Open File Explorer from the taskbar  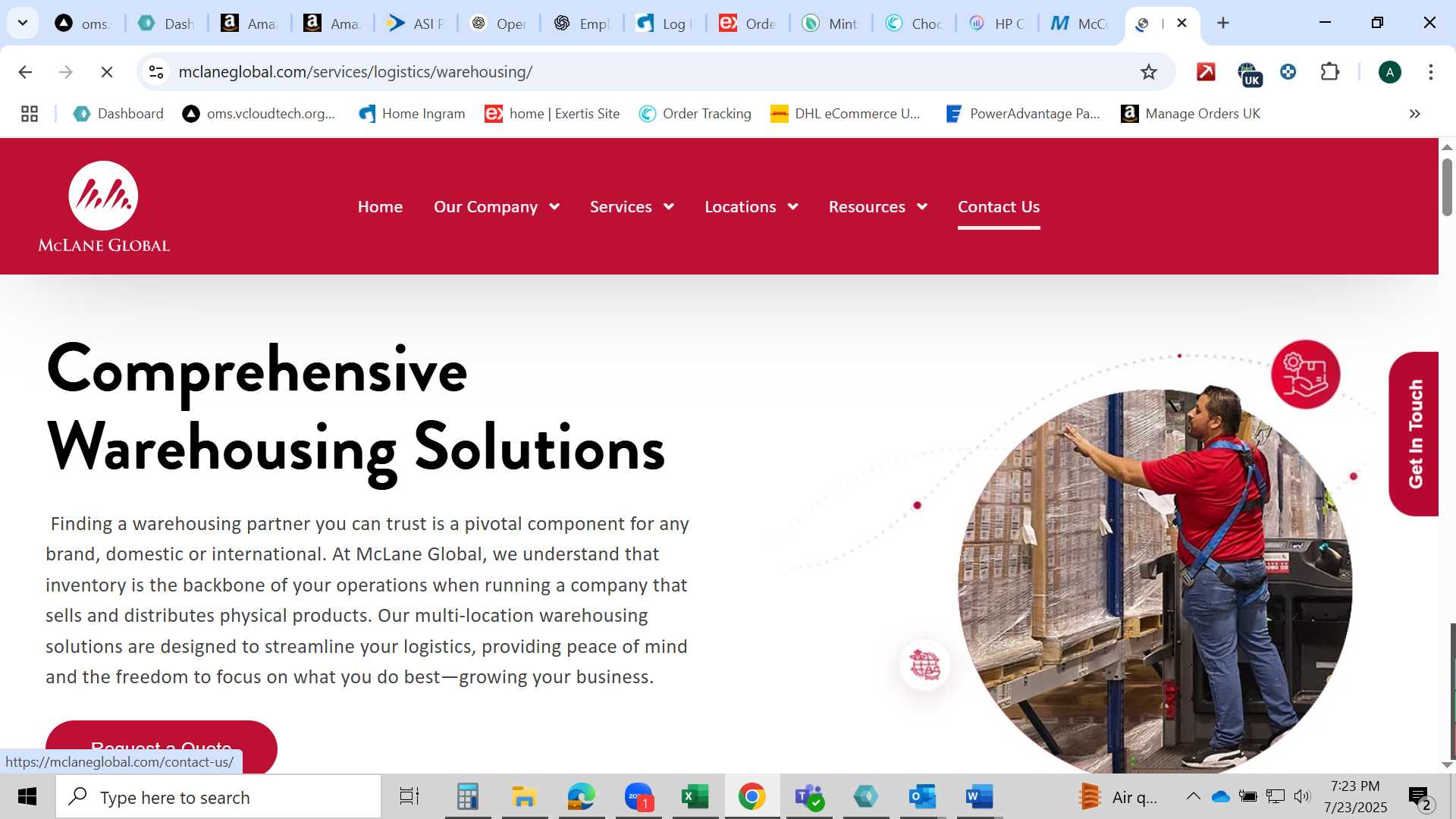pyautogui.click(x=524, y=797)
